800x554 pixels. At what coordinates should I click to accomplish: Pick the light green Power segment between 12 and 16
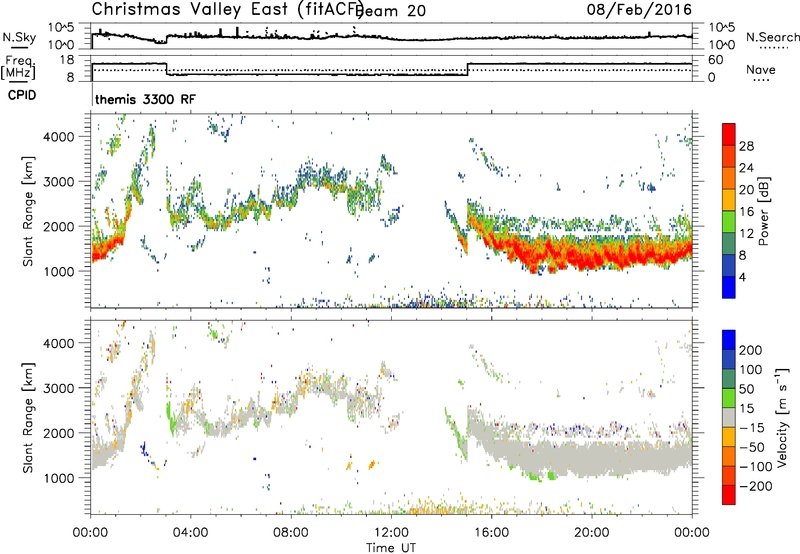coord(729,221)
